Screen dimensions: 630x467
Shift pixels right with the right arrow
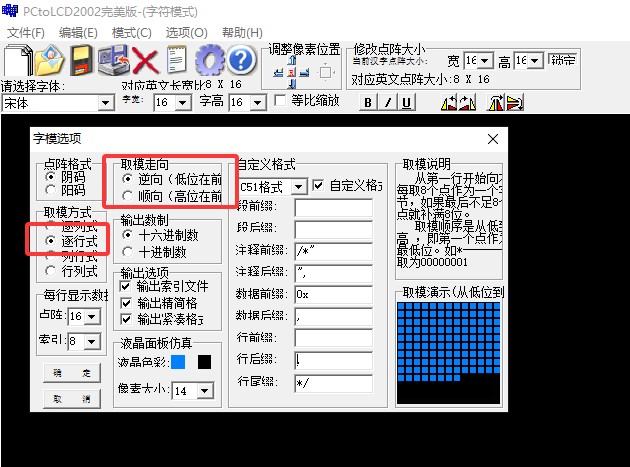305,73
